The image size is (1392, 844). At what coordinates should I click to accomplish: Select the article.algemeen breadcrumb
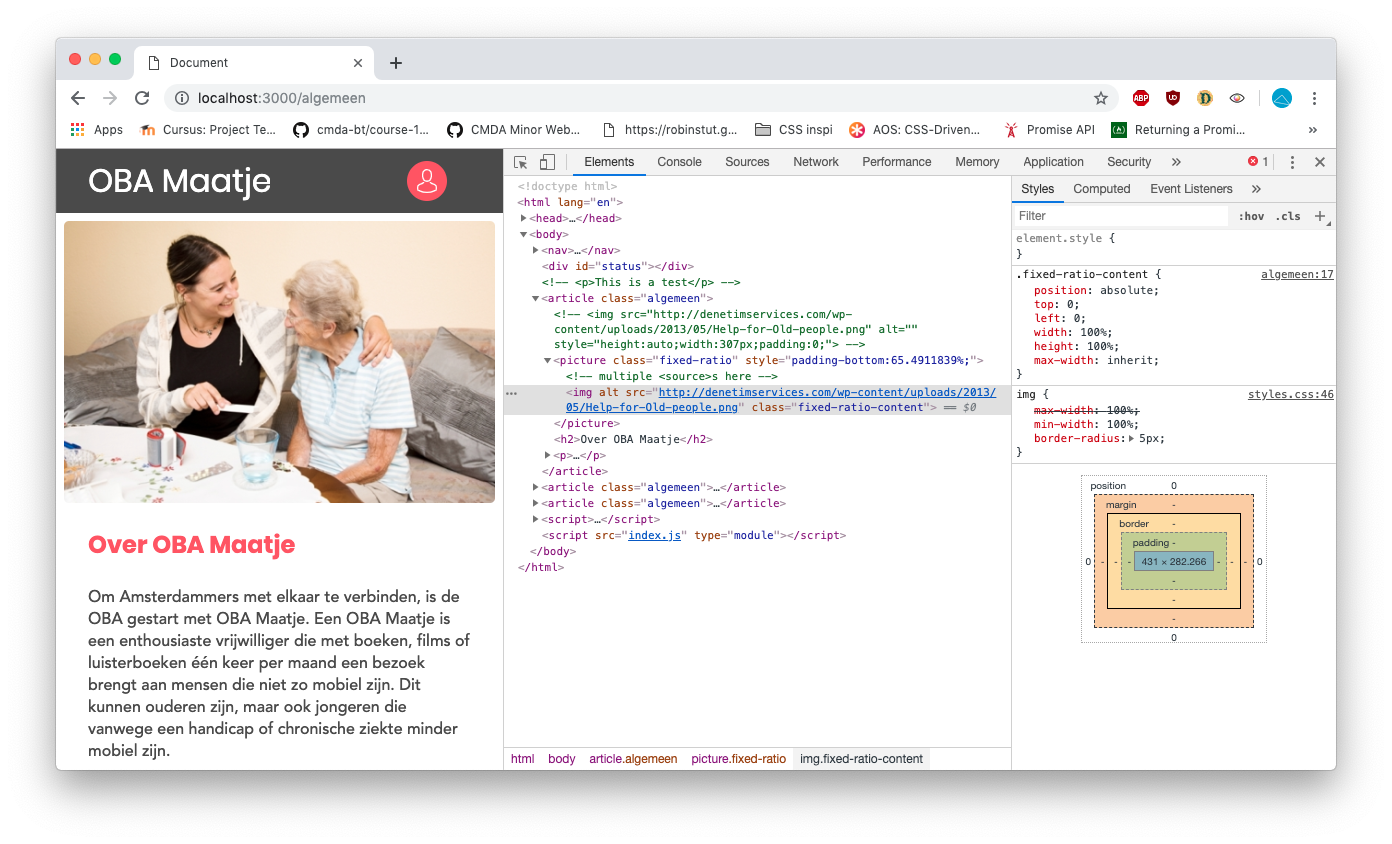point(633,759)
